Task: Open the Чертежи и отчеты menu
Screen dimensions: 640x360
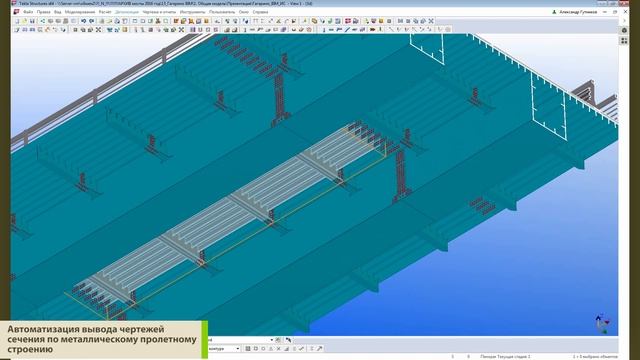Action: [159, 12]
